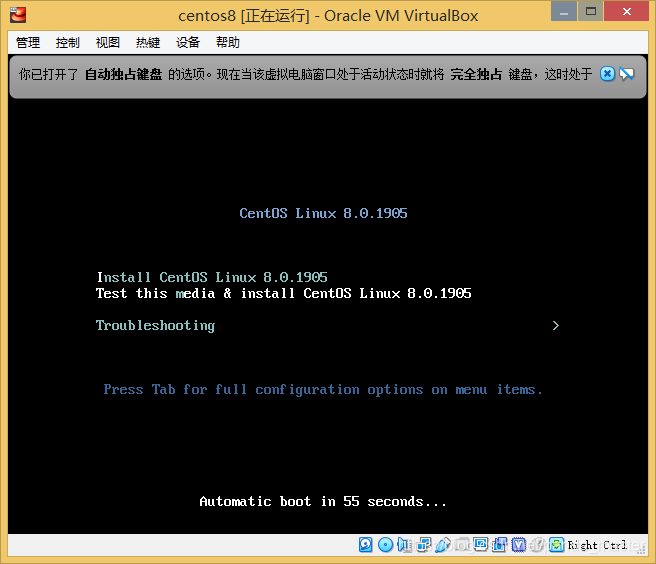
Task: Select 'Test this media & install CentOS' entry
Action: tap(284, 293)
